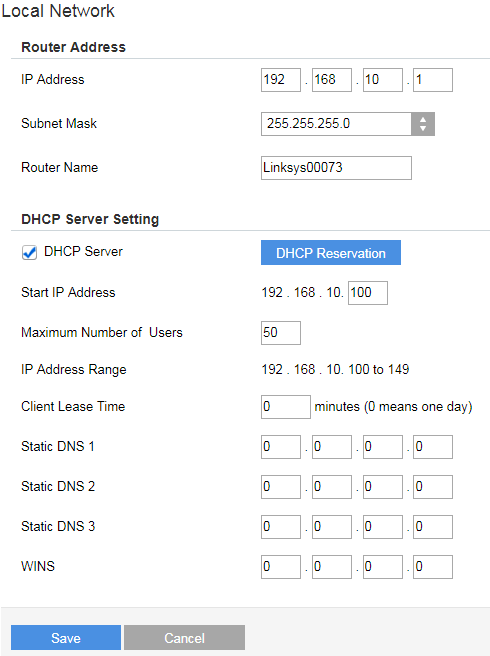
Task: Select last octet of WINS address
Action: pyautogui.click(x=433, y=567)
